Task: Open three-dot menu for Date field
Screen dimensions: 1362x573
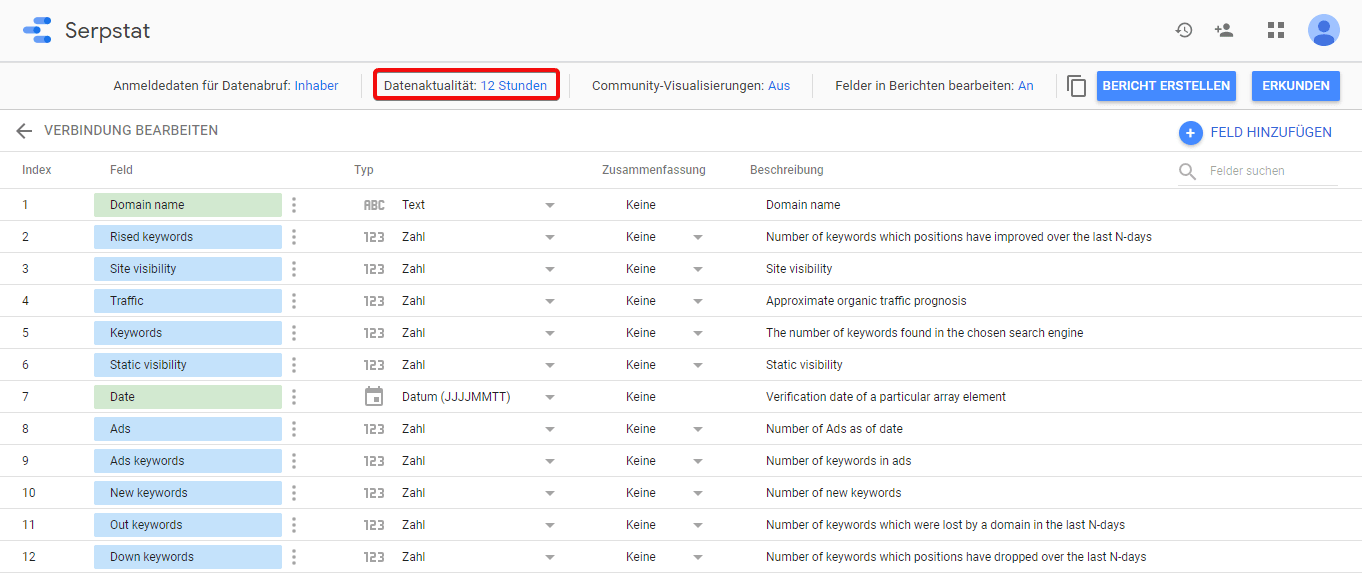Action: coord(294,397)
